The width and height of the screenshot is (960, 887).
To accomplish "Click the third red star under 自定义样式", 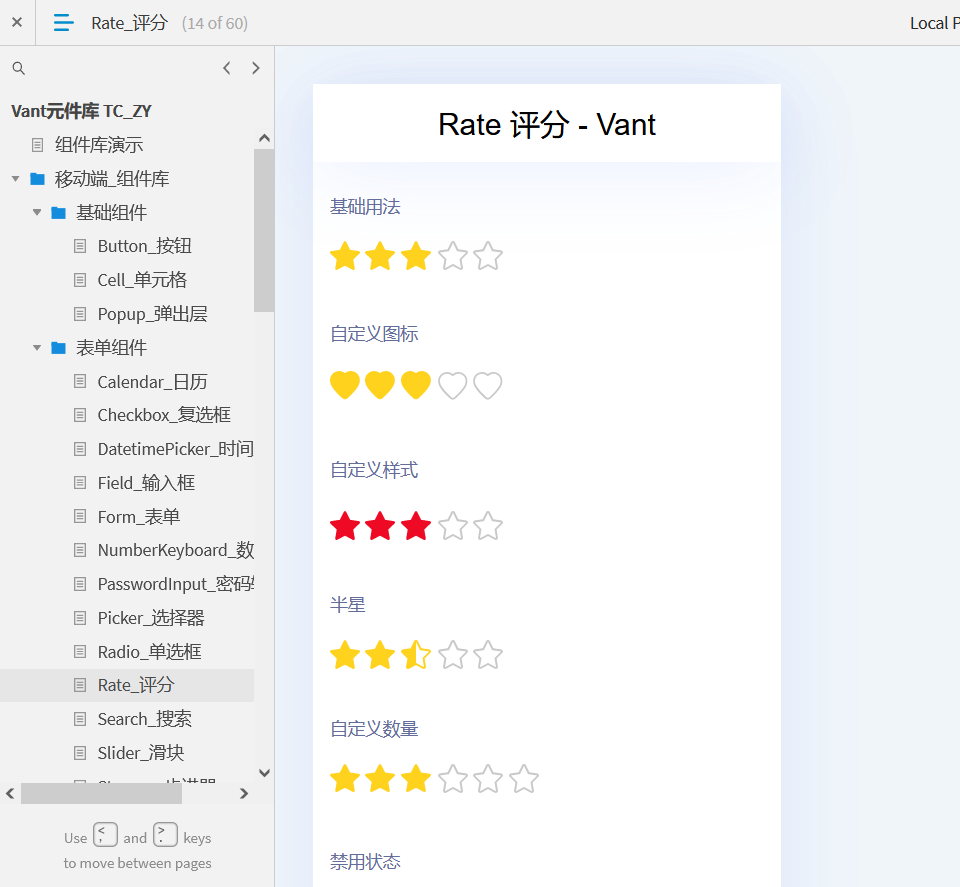I will (416, 526).
